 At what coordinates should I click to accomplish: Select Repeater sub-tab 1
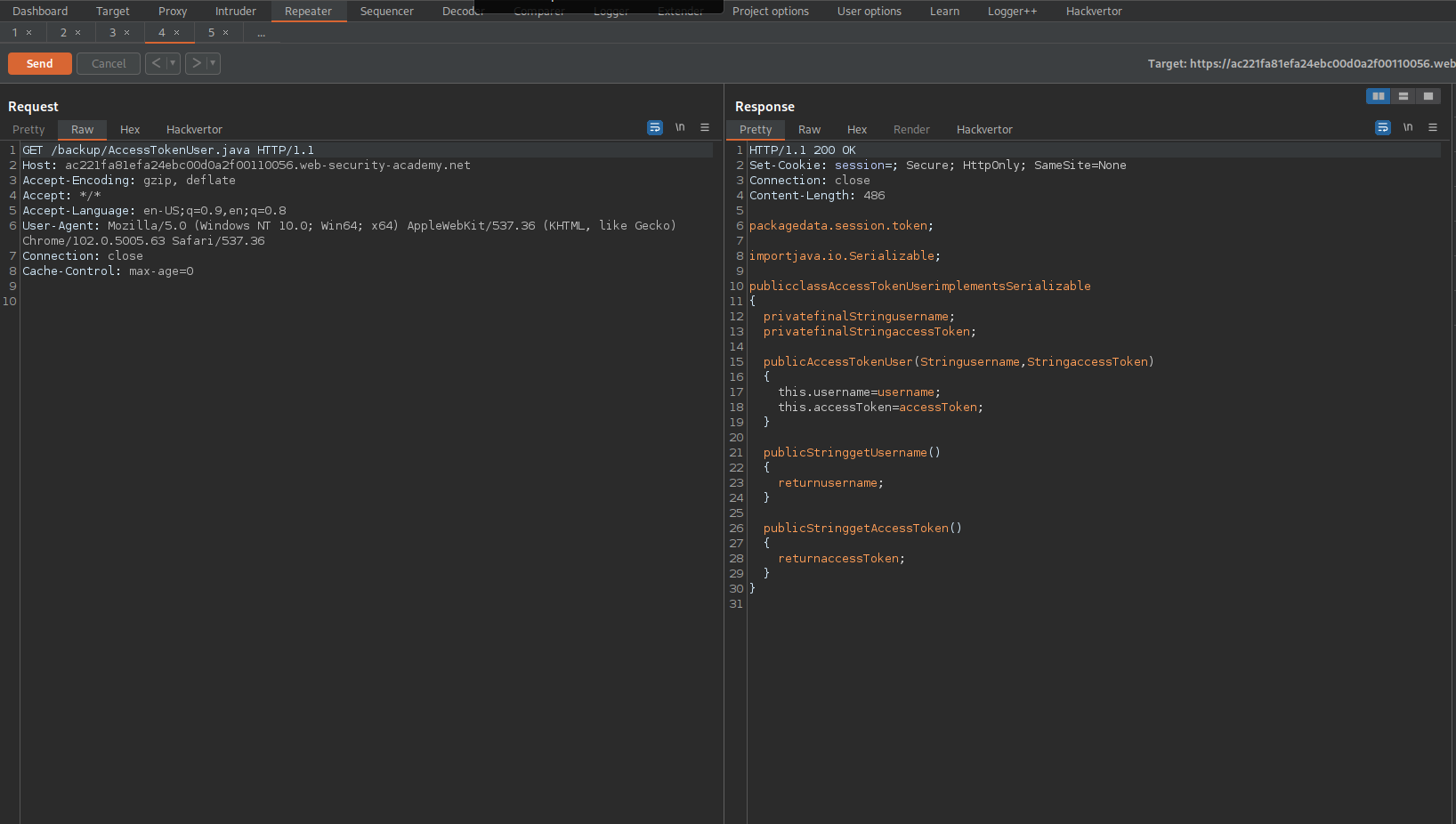click(15, 33)
